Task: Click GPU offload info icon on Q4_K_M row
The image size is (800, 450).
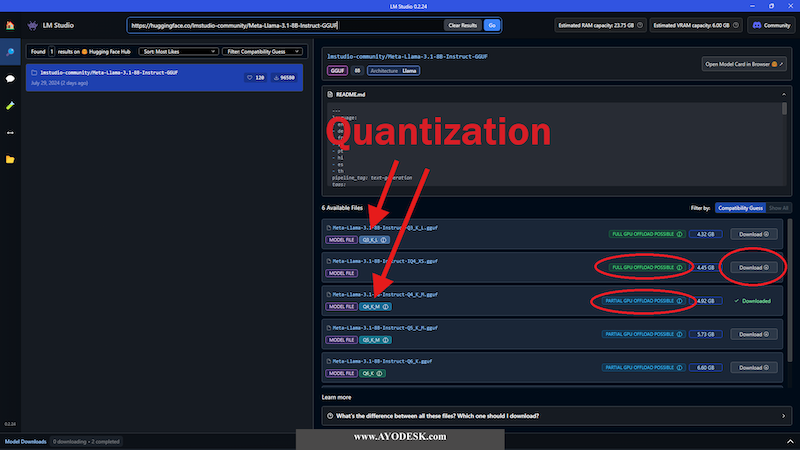Action: 680,301
